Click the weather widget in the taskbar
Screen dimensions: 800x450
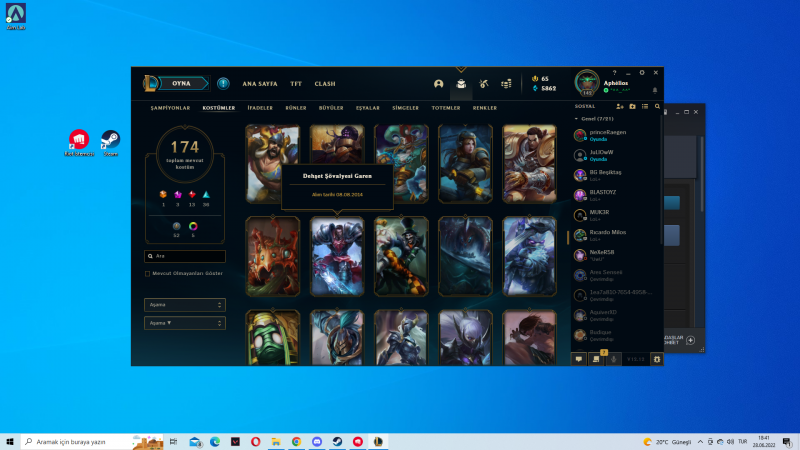[x=667, y=442]
